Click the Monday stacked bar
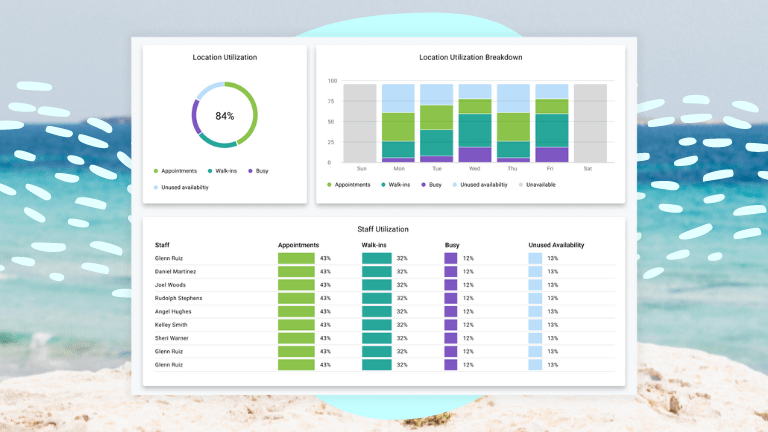 pos(398,122)
